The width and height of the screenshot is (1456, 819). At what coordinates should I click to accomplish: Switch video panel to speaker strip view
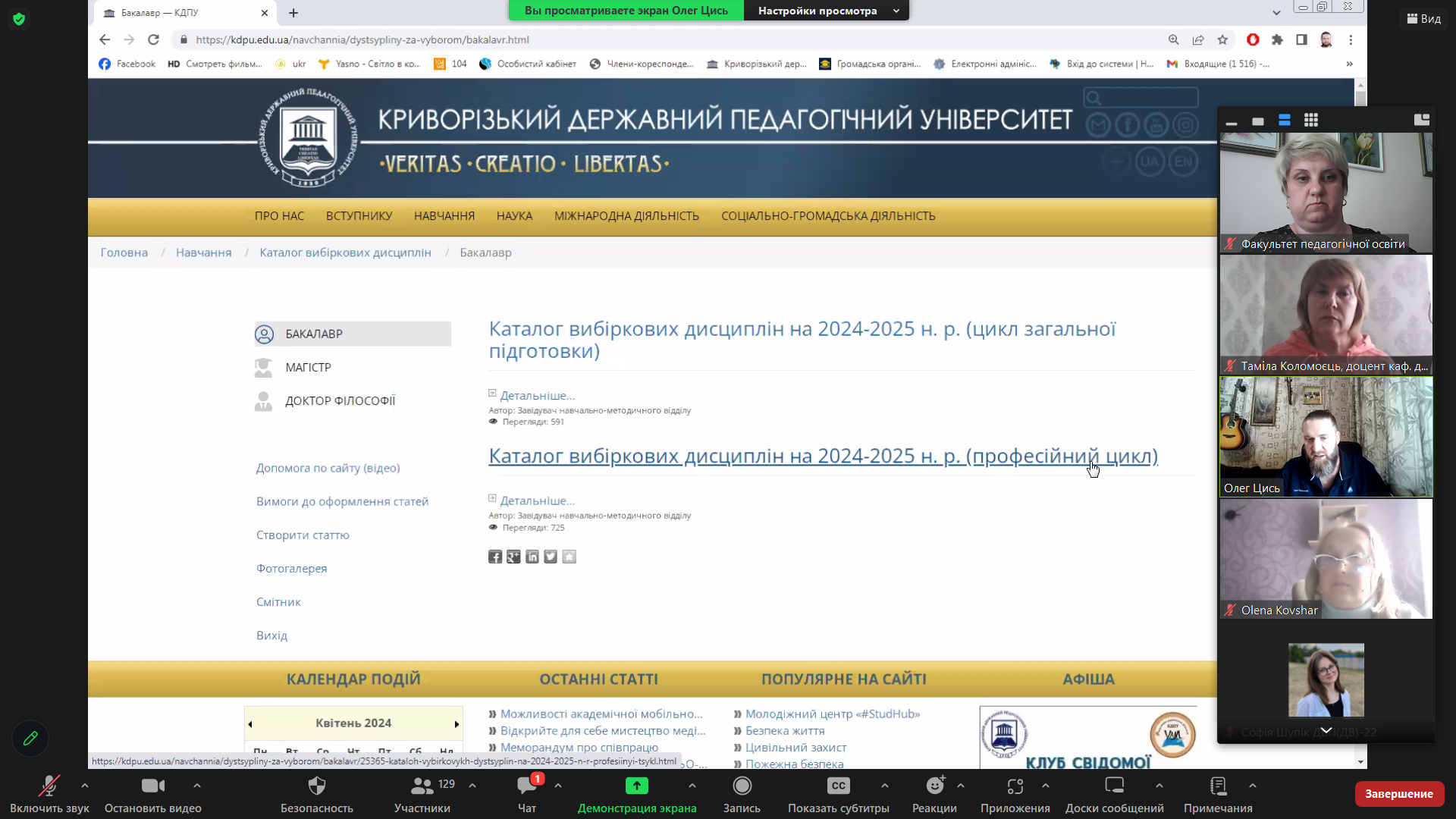pos(1285,120)
